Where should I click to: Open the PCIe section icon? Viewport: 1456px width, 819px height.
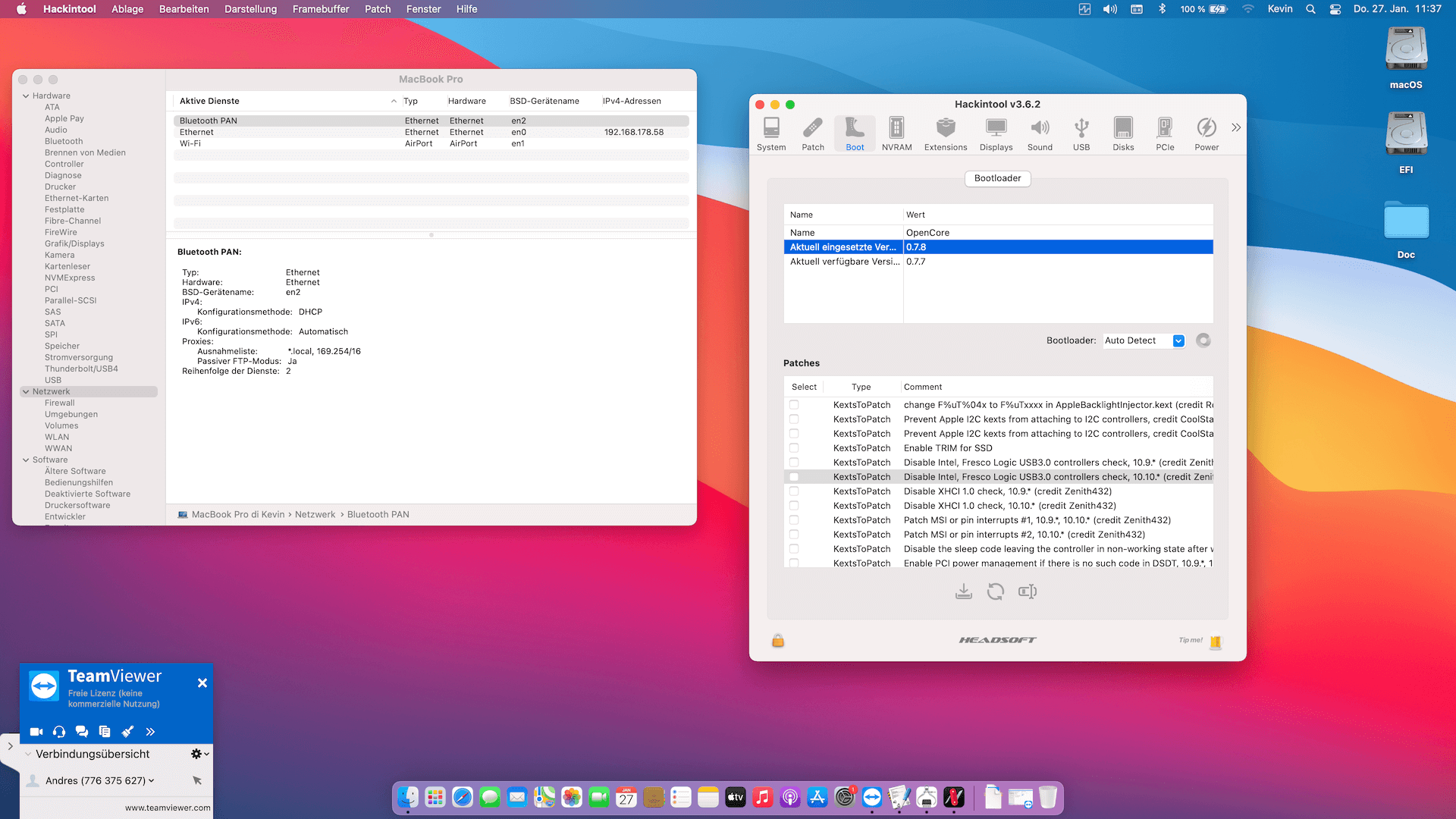point(1165,133)
